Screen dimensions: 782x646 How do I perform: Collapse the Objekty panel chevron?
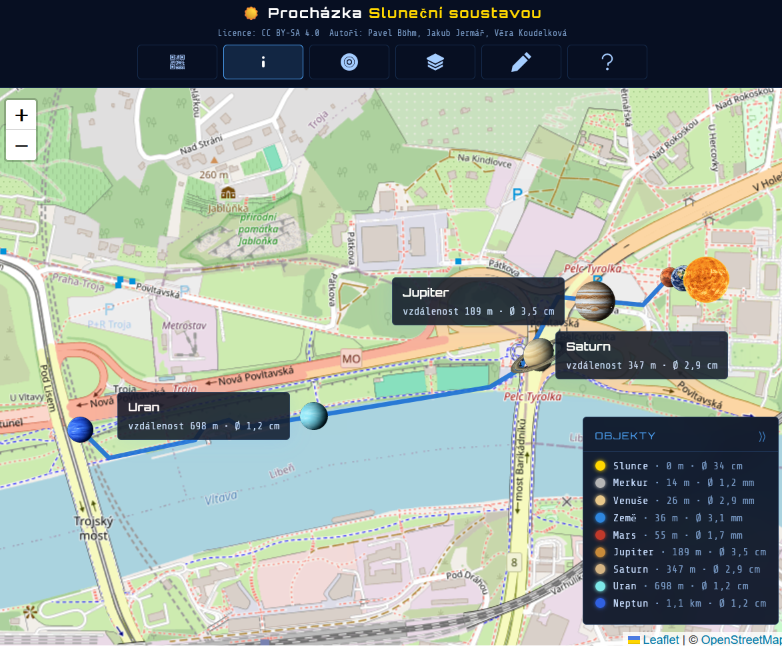coord(762,436)
